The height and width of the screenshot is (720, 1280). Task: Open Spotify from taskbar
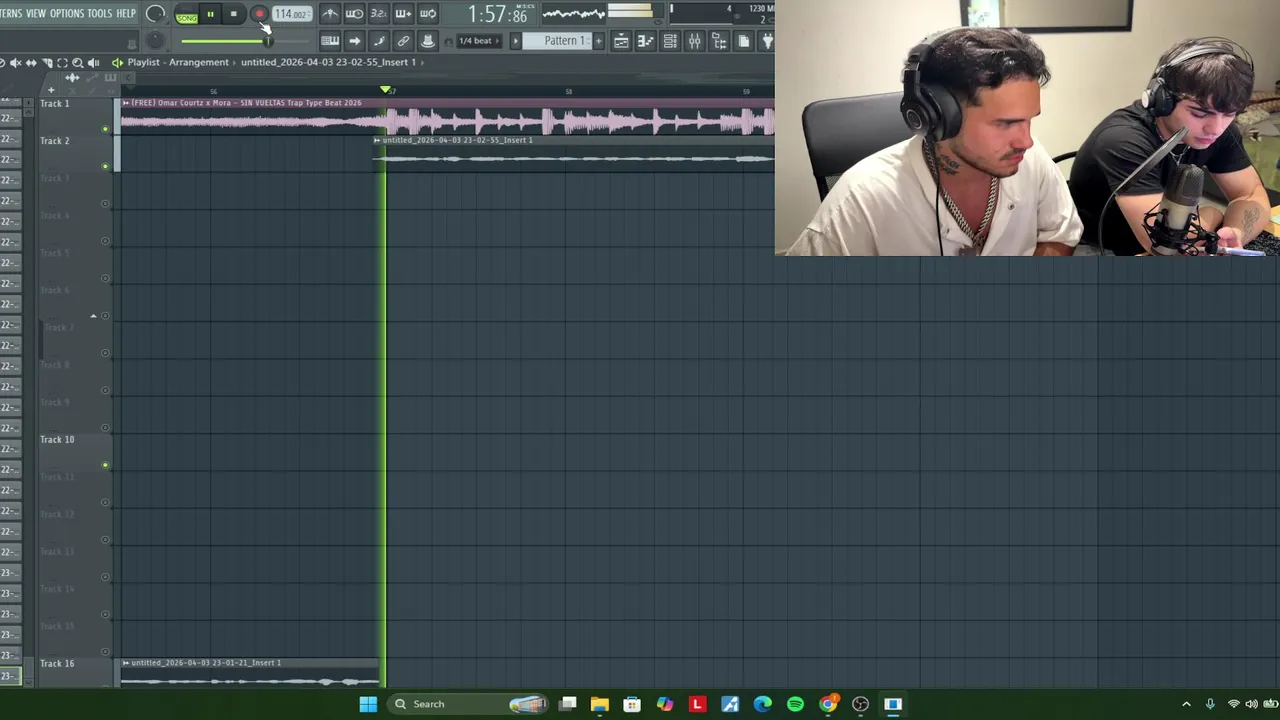coord(795,704)
